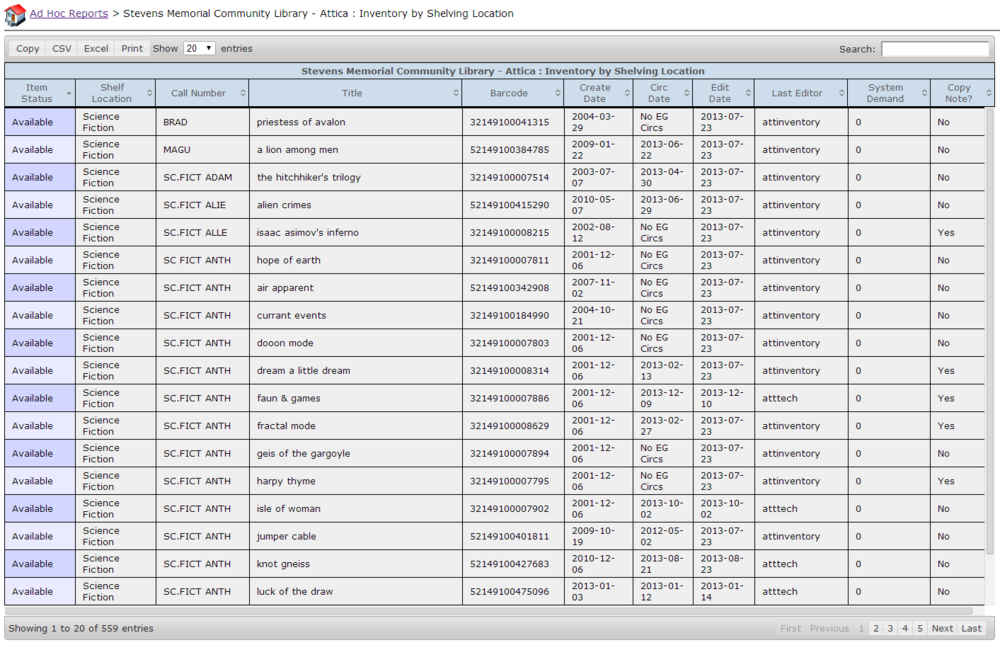Screen dimensions: 1000x645
Task: Sort by Item Status column header
Action: (40, 93)
